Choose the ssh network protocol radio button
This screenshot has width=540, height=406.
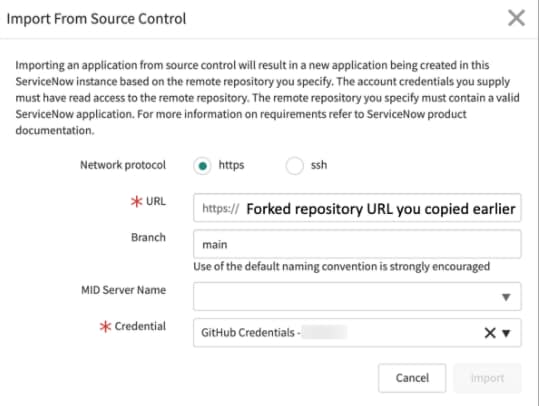294,166
